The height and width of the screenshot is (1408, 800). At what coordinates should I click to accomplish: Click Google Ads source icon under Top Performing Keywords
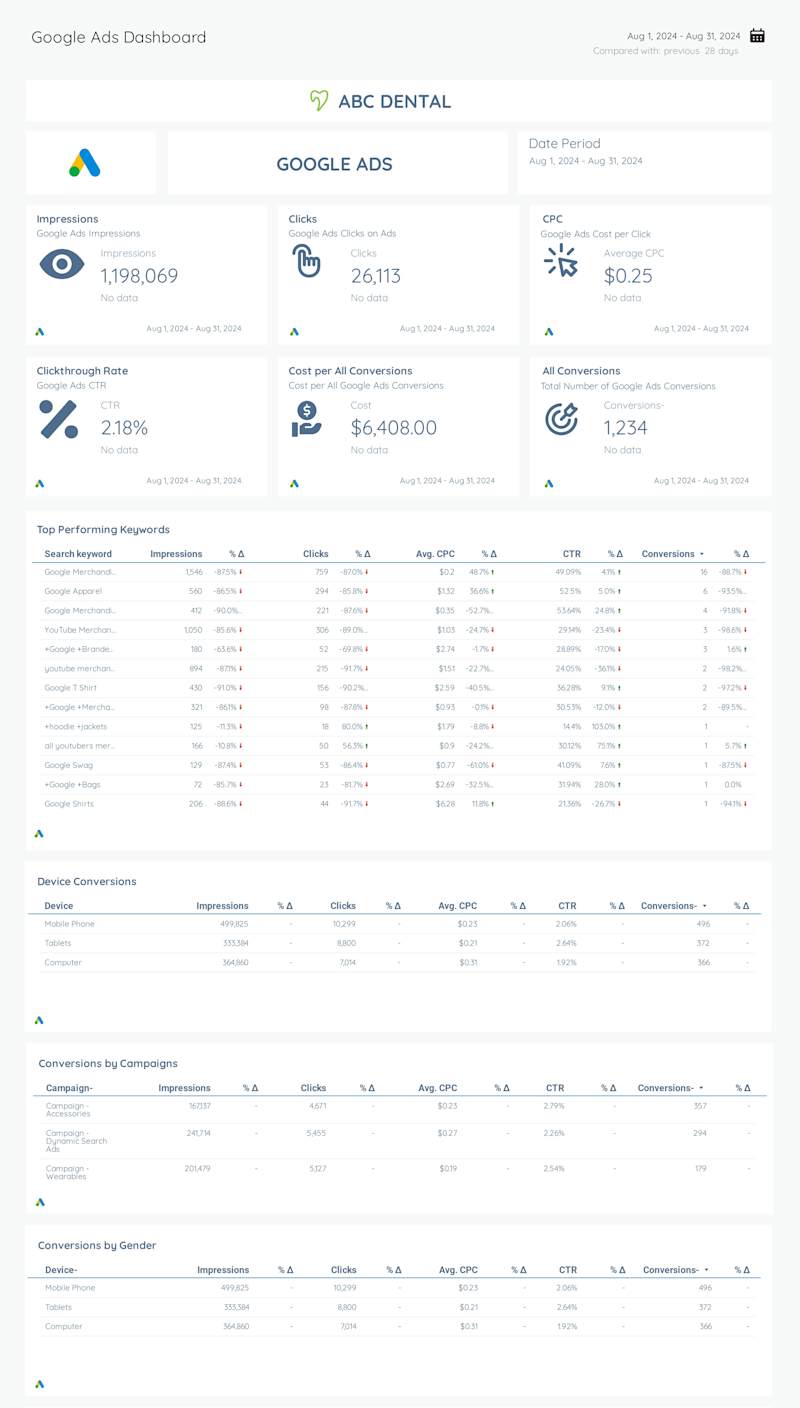click(39, 833)
